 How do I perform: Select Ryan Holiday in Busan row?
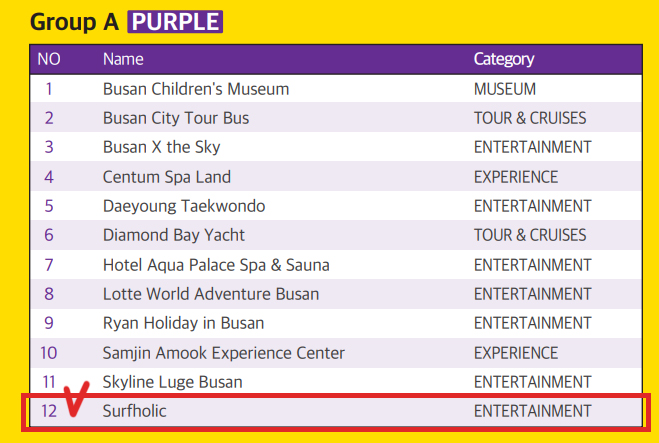336,323
